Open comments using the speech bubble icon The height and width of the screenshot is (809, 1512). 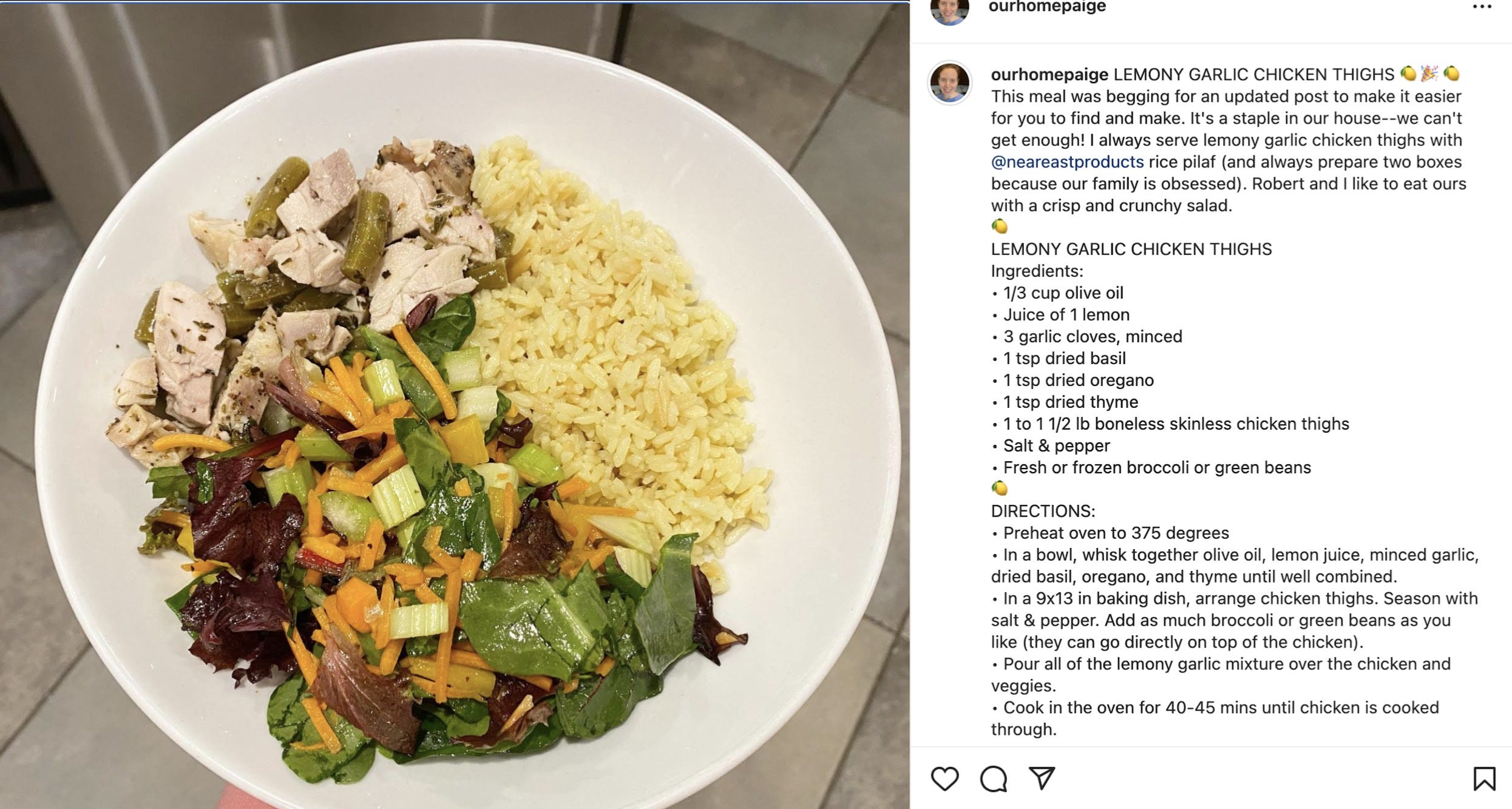pyautogui.click(x=993, y=779)
